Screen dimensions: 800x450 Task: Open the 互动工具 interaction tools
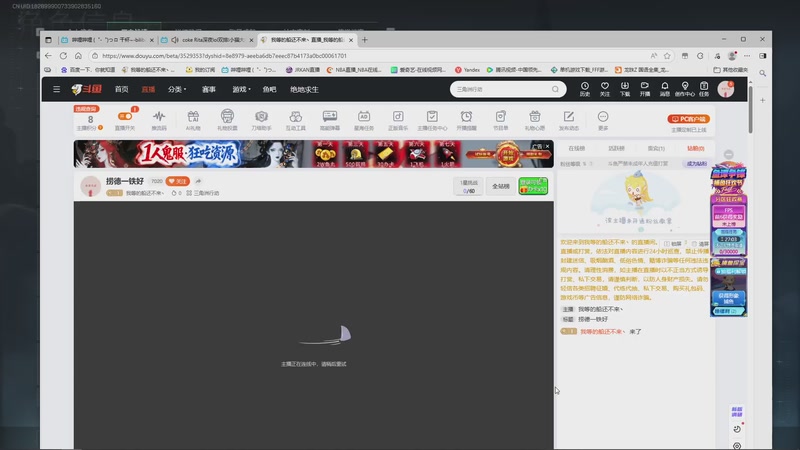(x=295, y=120)
